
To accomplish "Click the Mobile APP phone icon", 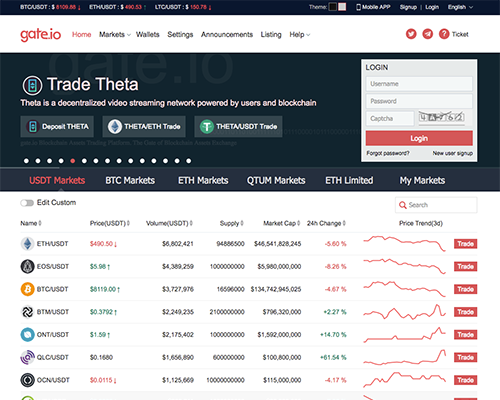I will pos(358,7).
